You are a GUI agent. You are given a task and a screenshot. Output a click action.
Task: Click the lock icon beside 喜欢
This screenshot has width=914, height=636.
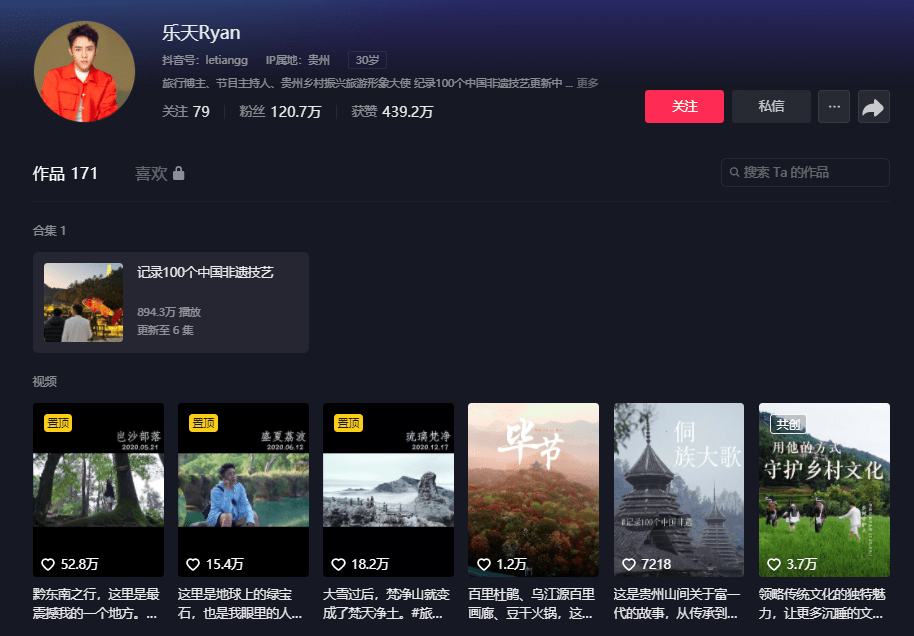point(178,174)
